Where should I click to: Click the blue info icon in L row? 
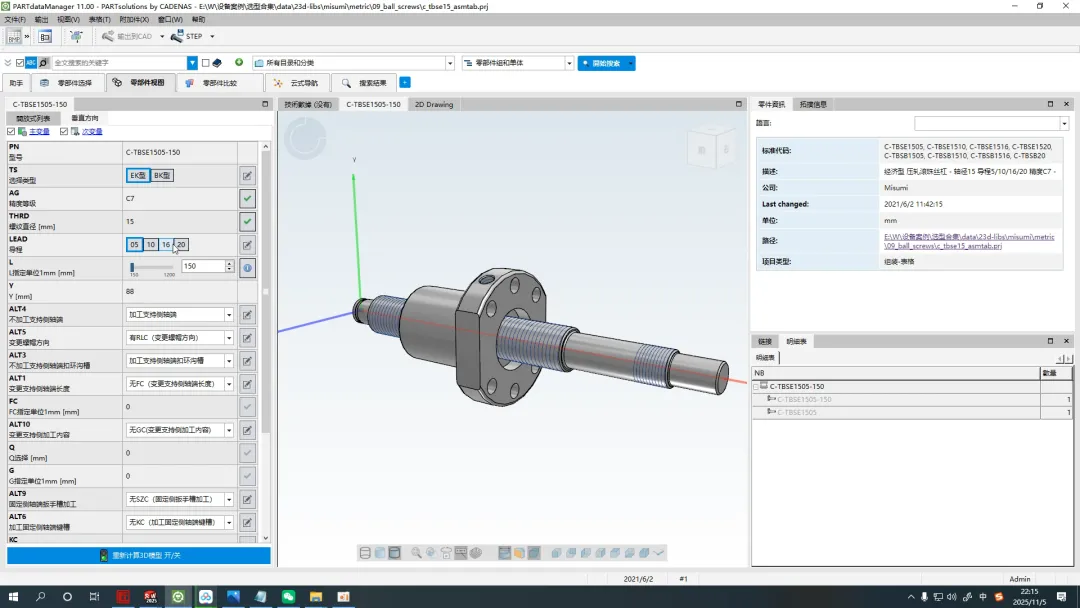point(247,268)
